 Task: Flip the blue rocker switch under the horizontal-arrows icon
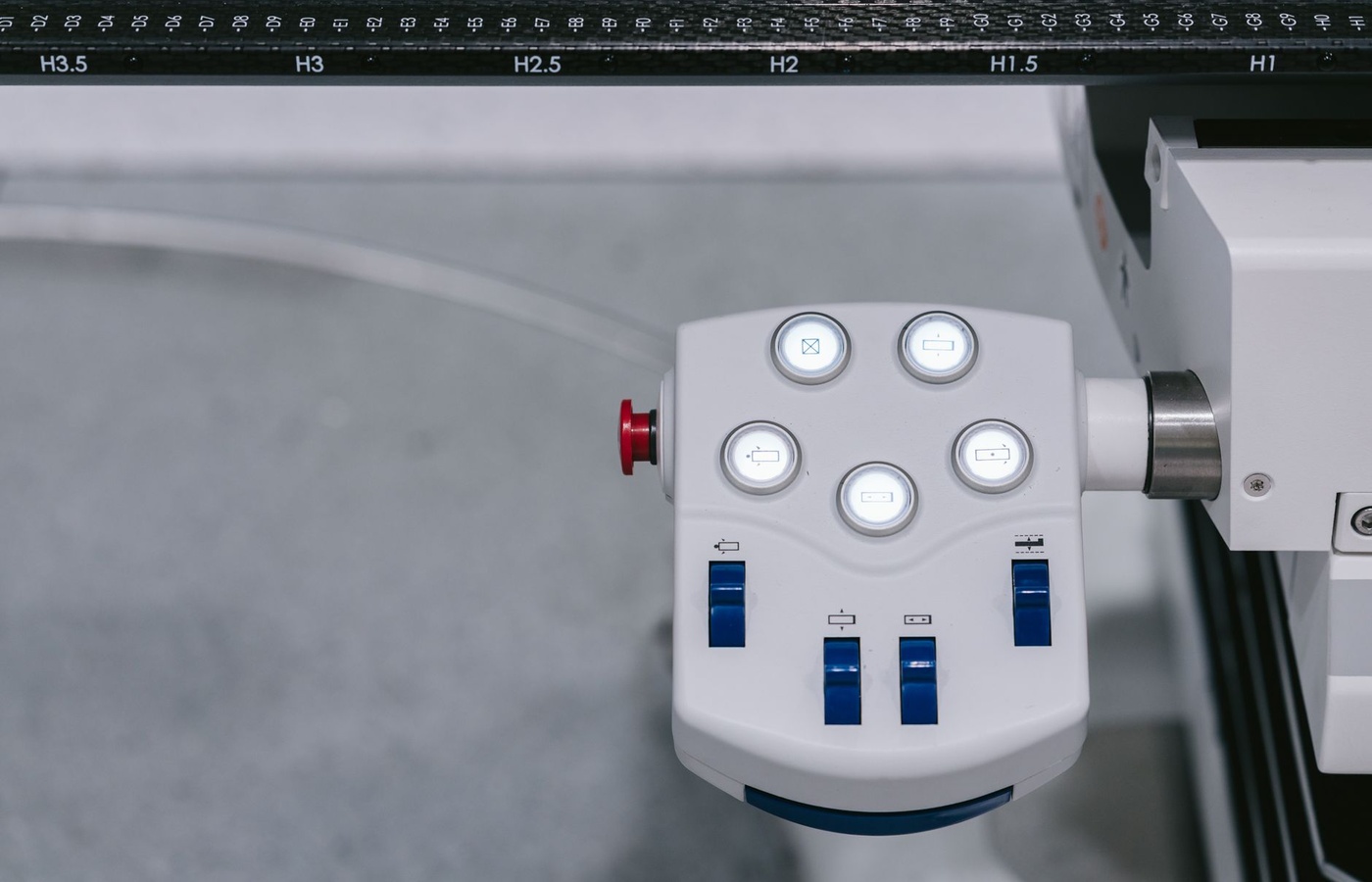pyautogui.click(x=918, y=681)
